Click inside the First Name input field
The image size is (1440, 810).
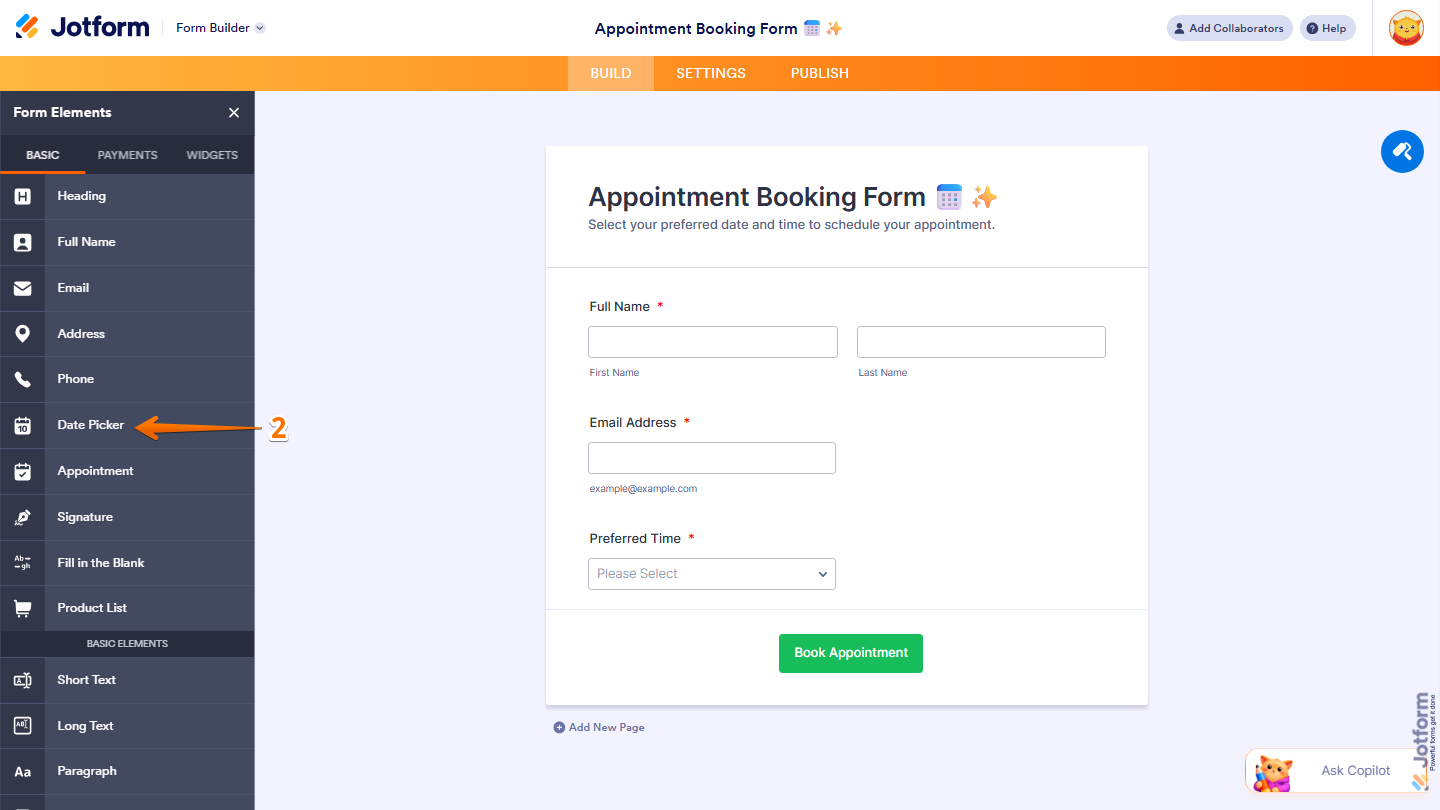712,341
